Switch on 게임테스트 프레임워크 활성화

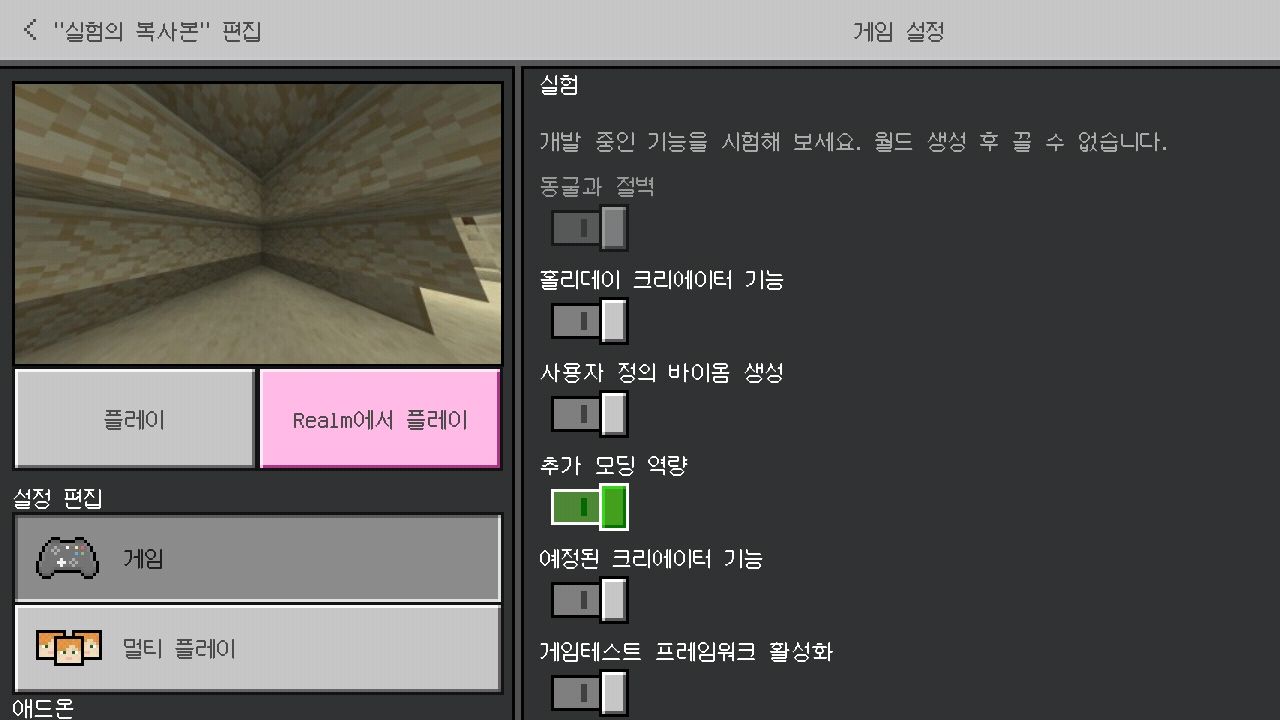589,693
